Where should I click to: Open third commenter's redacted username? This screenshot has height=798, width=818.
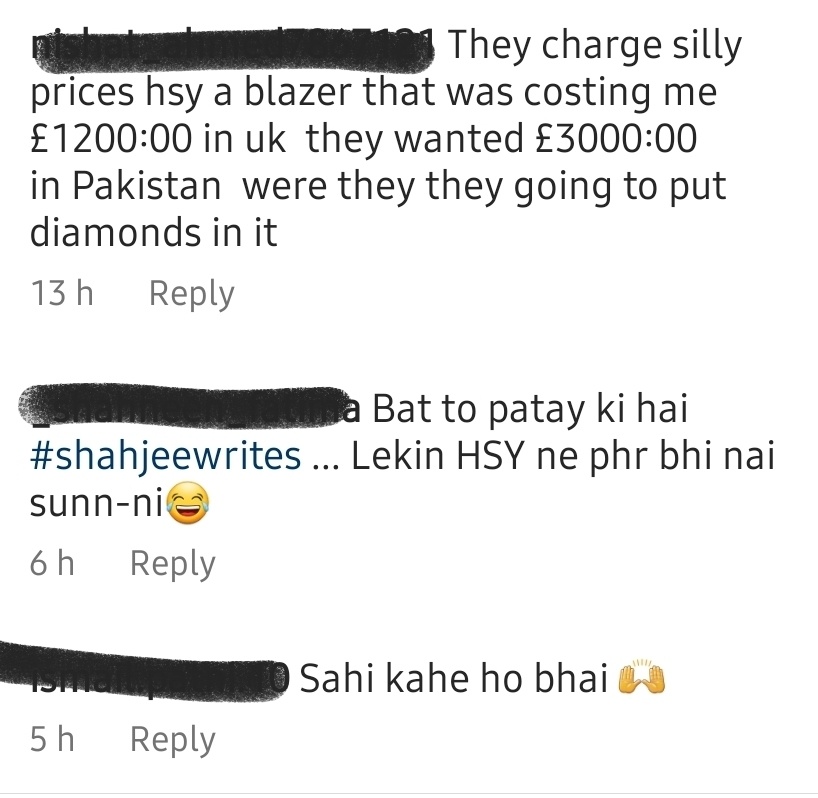click(x=144, y=671)
